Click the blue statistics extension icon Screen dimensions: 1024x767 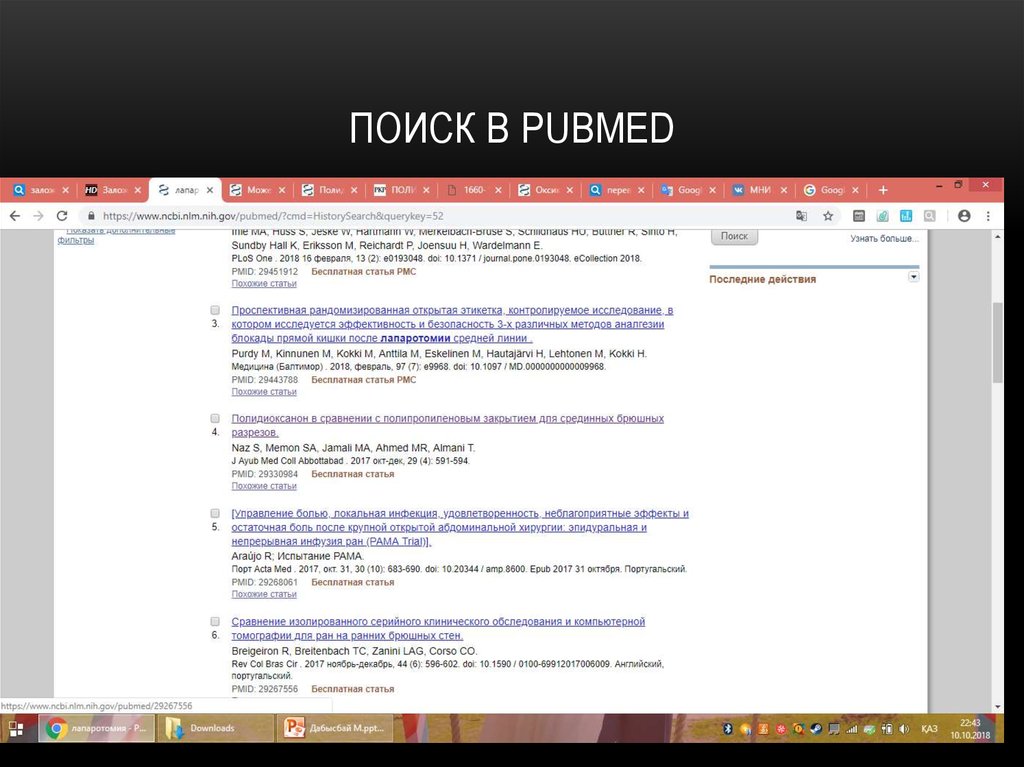click(x=906, y=215)
